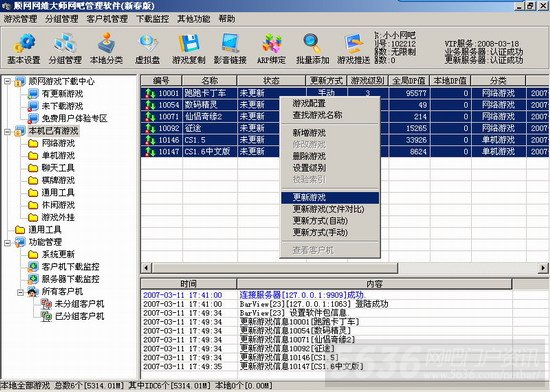Choose 游戏配置 in context menu

click(330, 103)
